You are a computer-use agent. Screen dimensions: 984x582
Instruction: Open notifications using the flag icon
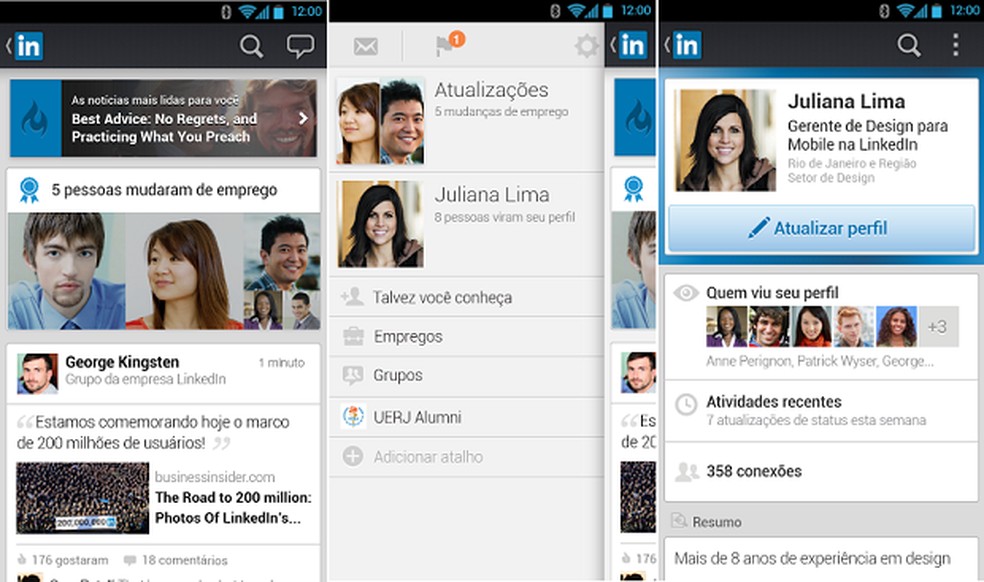444,43
